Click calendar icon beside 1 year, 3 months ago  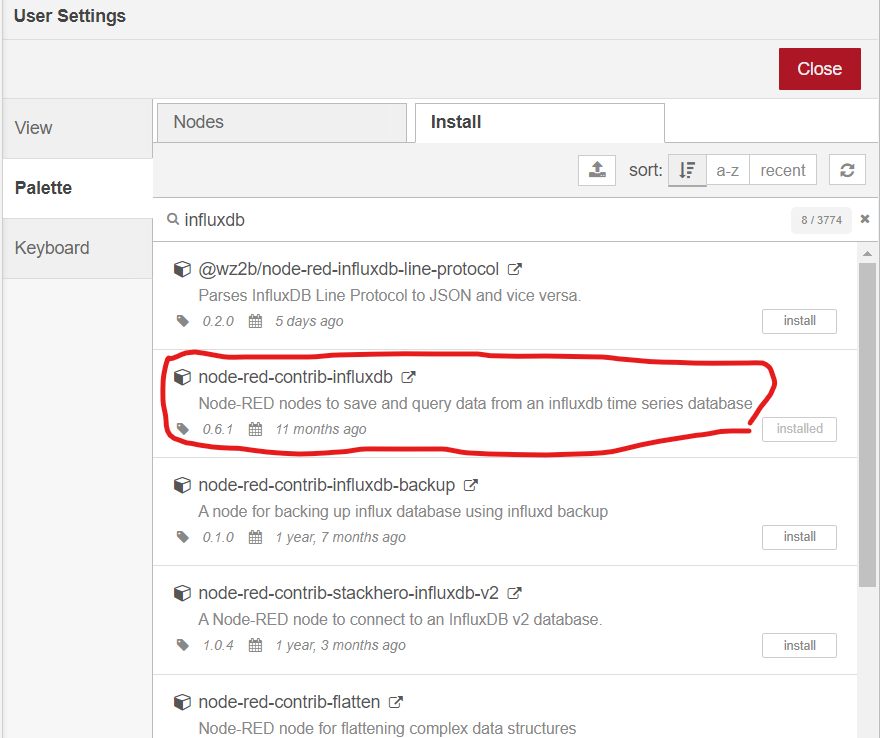pyautogui.click(x=255, y=645)
